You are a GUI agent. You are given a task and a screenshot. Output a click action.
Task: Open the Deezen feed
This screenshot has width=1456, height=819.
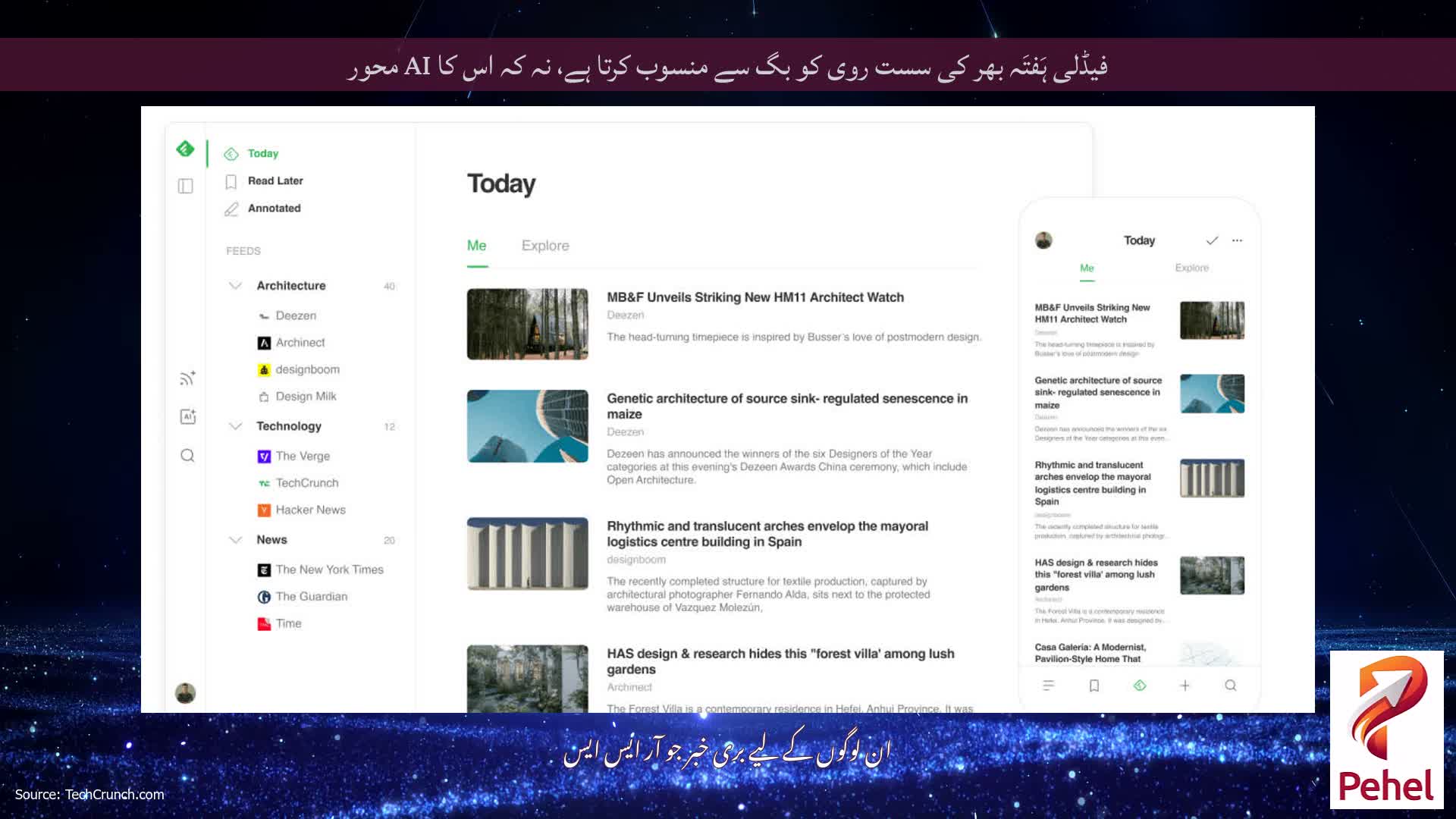(x=296, y=316)
